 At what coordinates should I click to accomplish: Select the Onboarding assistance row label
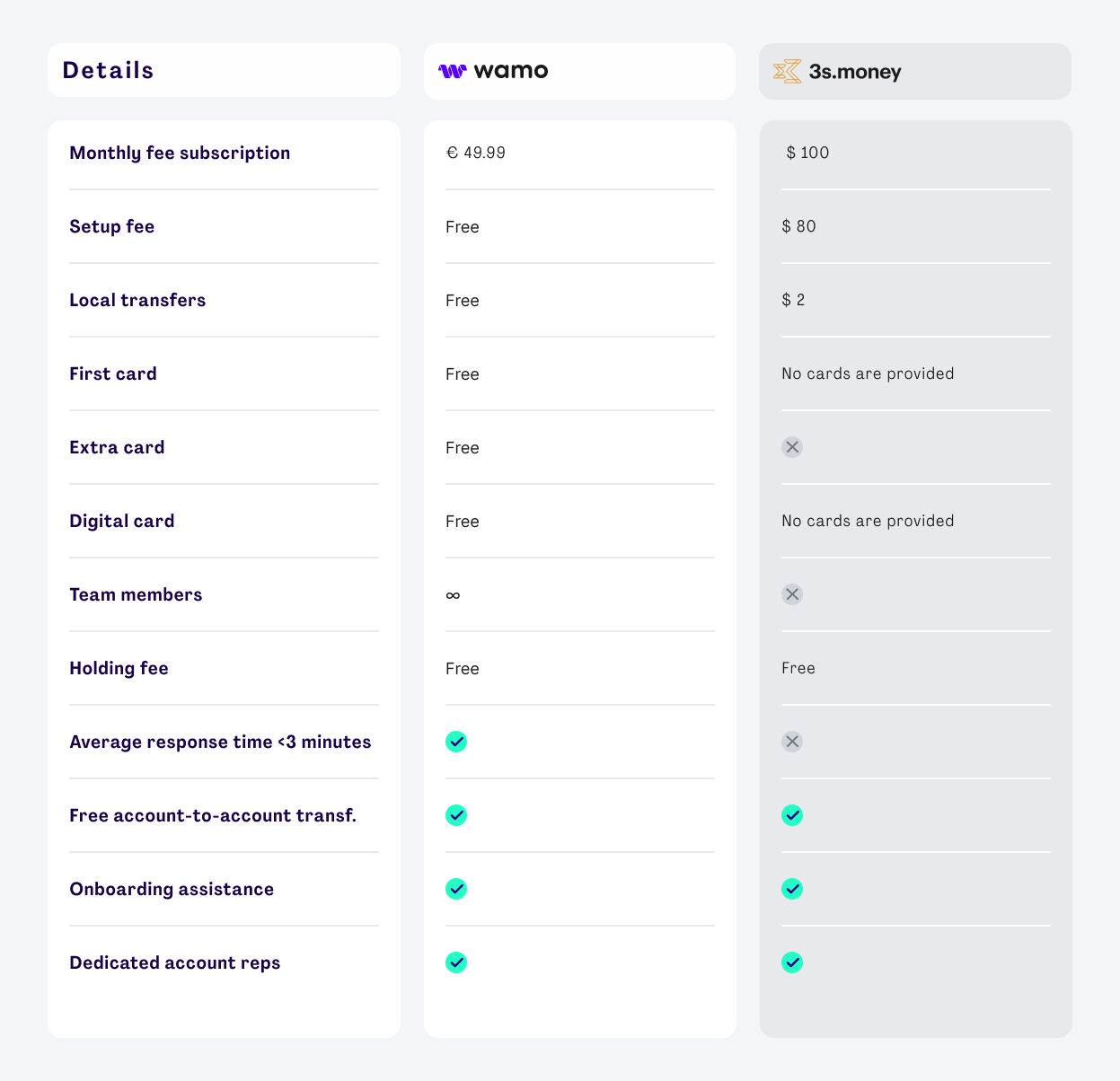172,890
